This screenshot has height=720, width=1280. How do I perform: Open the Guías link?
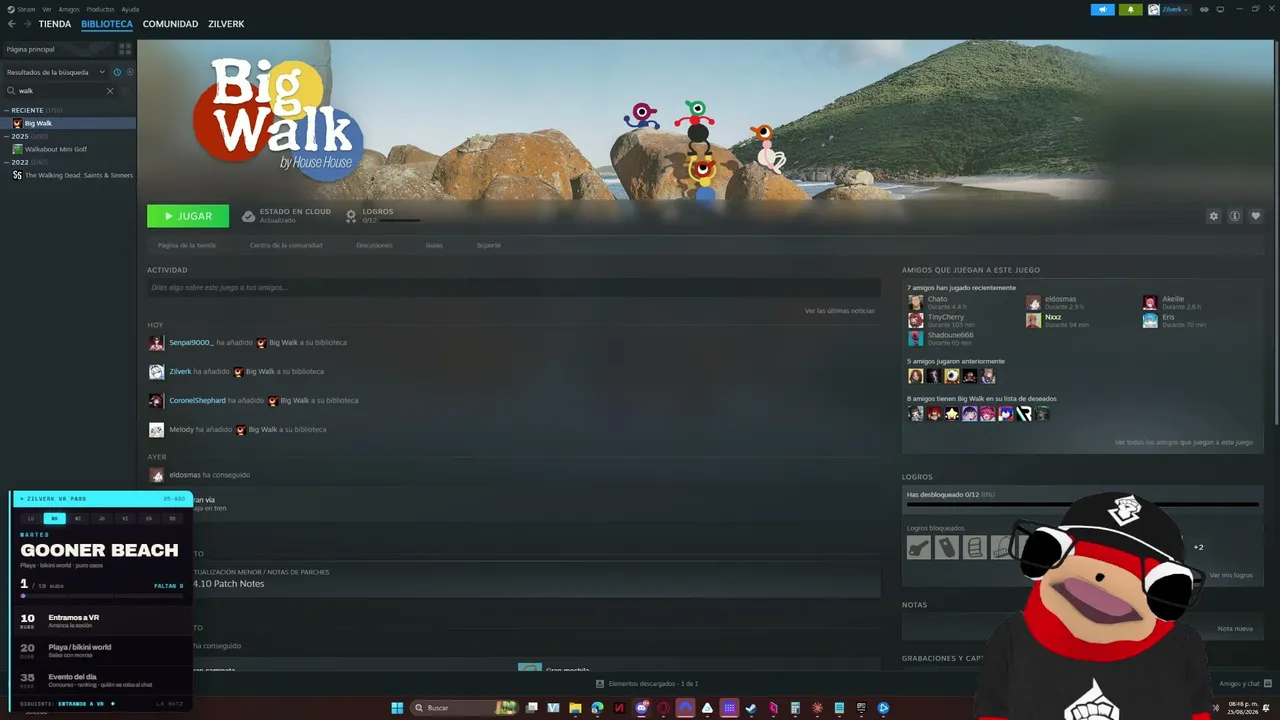434,245
